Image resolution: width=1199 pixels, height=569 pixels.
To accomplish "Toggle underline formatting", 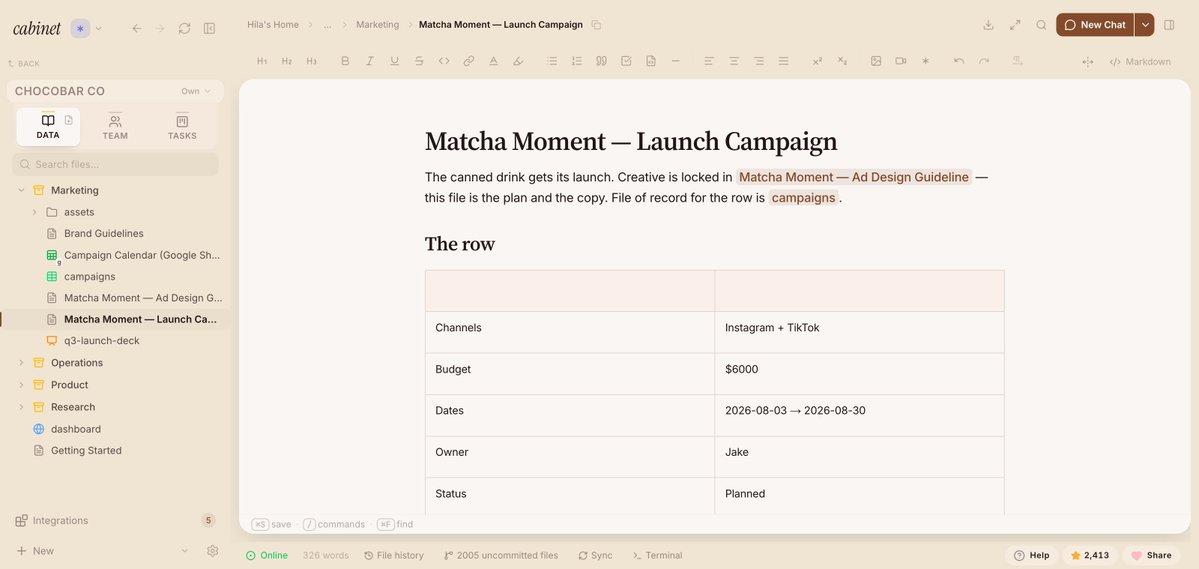I will pyautogui.click(x=395, y=61).
